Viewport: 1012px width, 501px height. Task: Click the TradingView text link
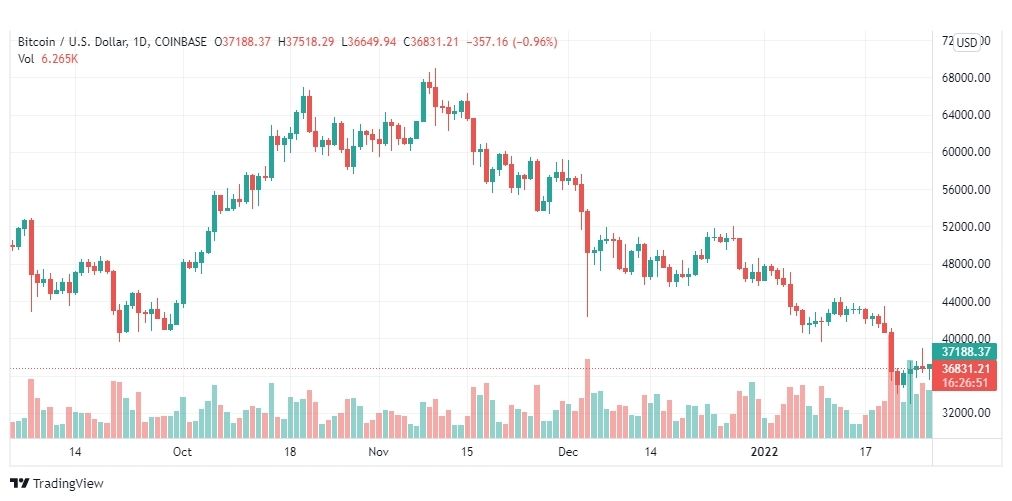pos(68,484)
